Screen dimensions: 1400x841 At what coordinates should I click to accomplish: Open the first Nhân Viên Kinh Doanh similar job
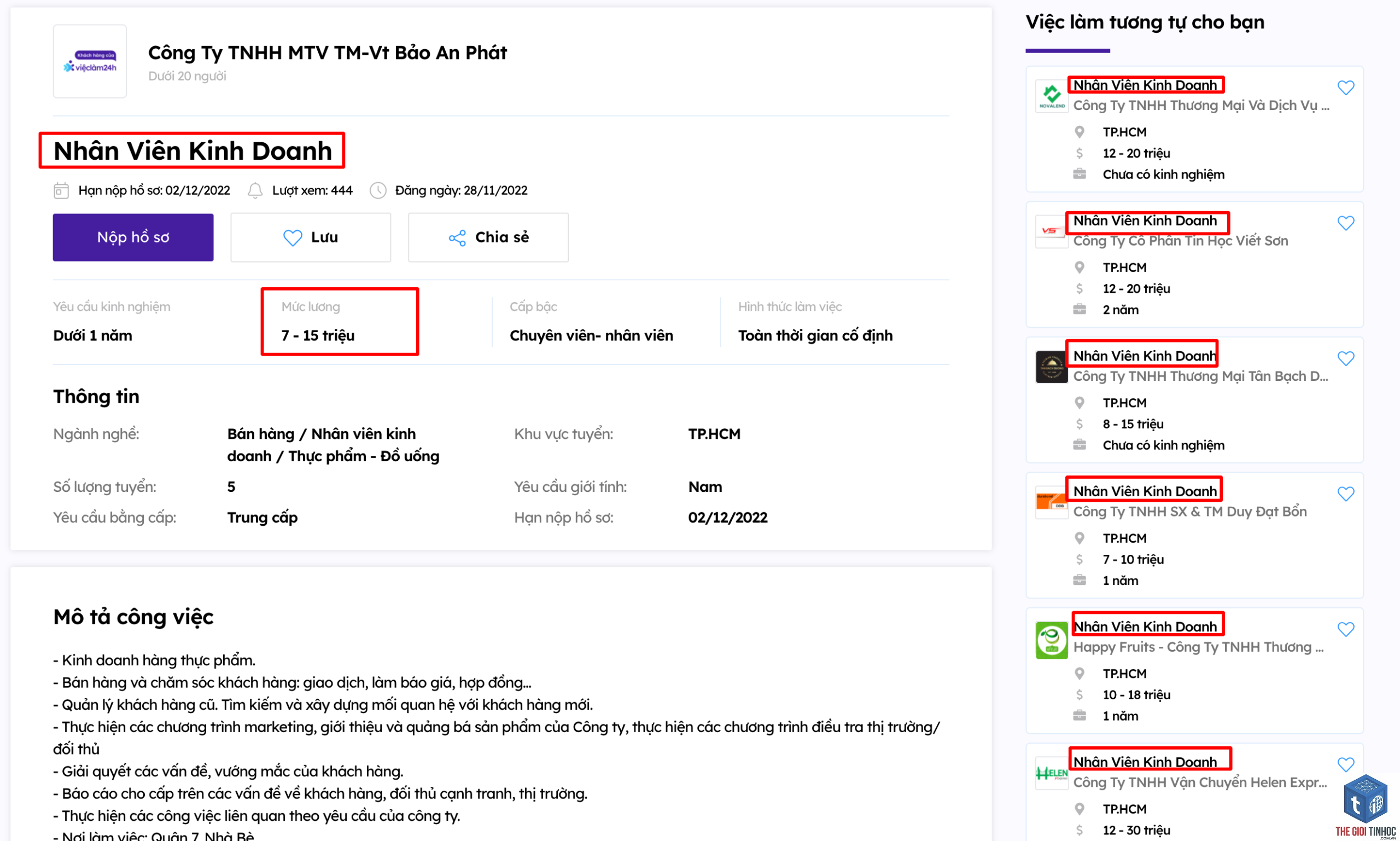(x=1145, y=85)
